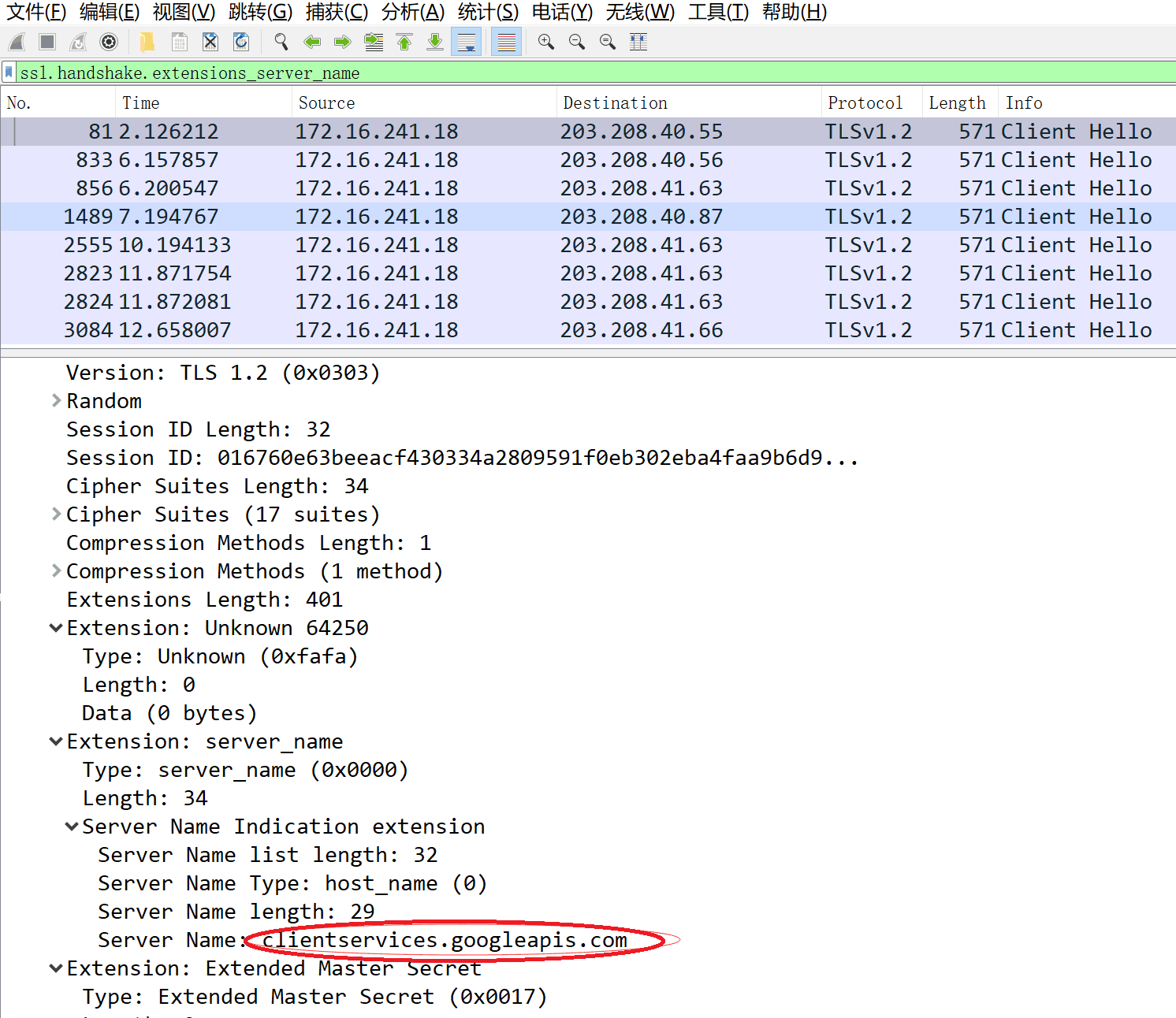1176x1018 pixels.
Task: Click the display filter bookmark icon
Action: tap(9, 72)
